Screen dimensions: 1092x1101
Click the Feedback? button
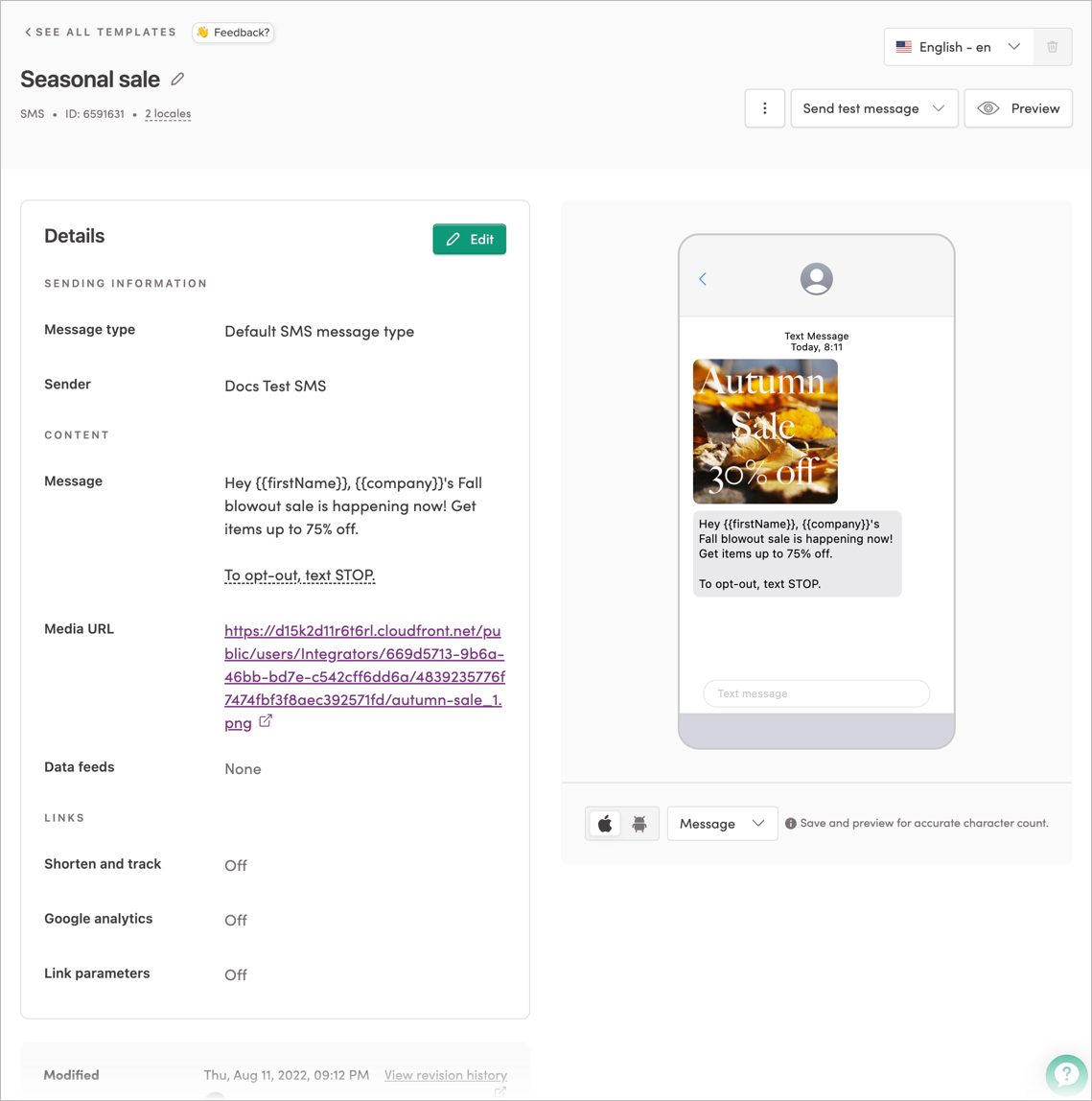[233, 33]
